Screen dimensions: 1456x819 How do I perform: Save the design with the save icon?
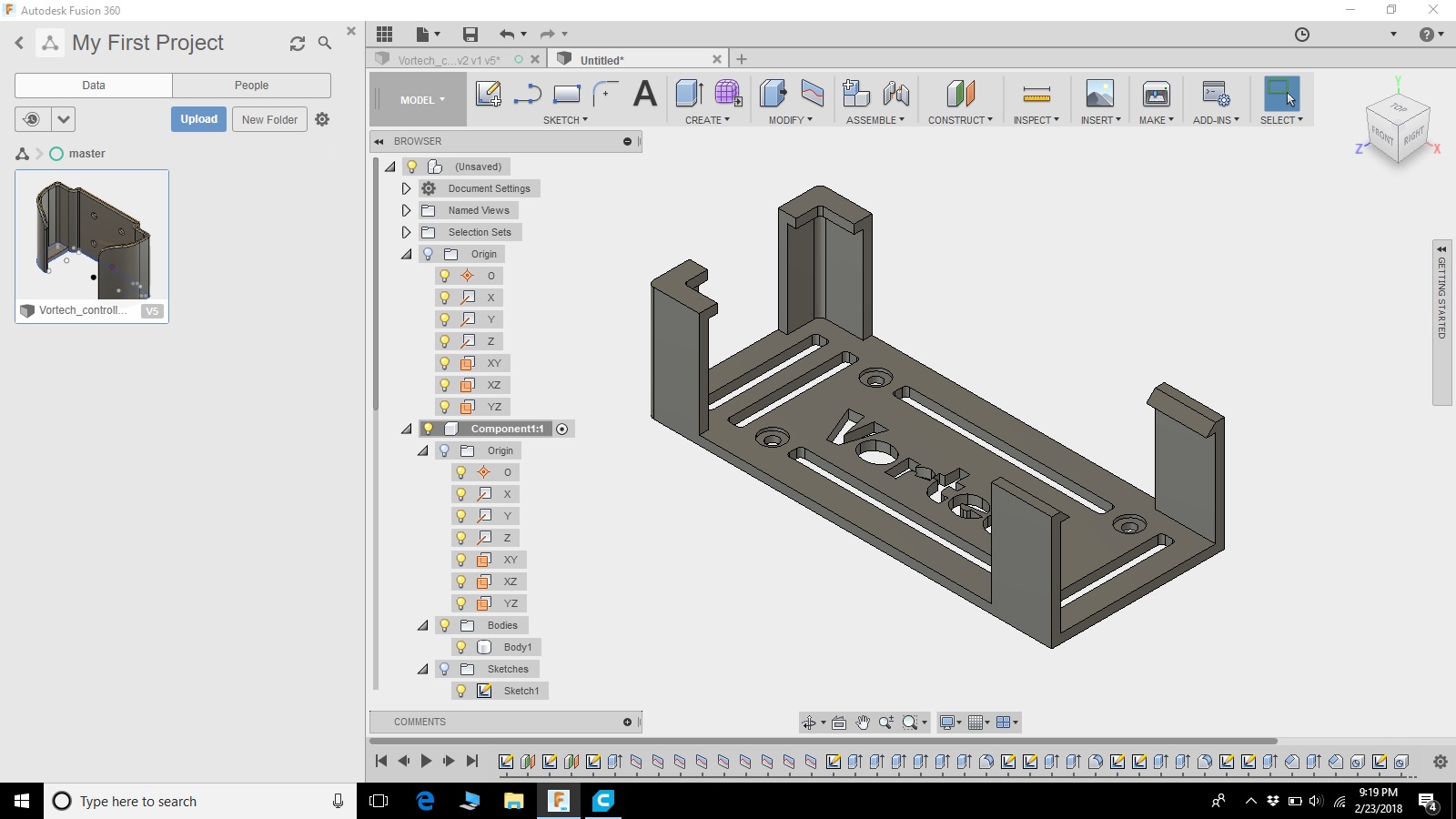(x=470, y=35)
